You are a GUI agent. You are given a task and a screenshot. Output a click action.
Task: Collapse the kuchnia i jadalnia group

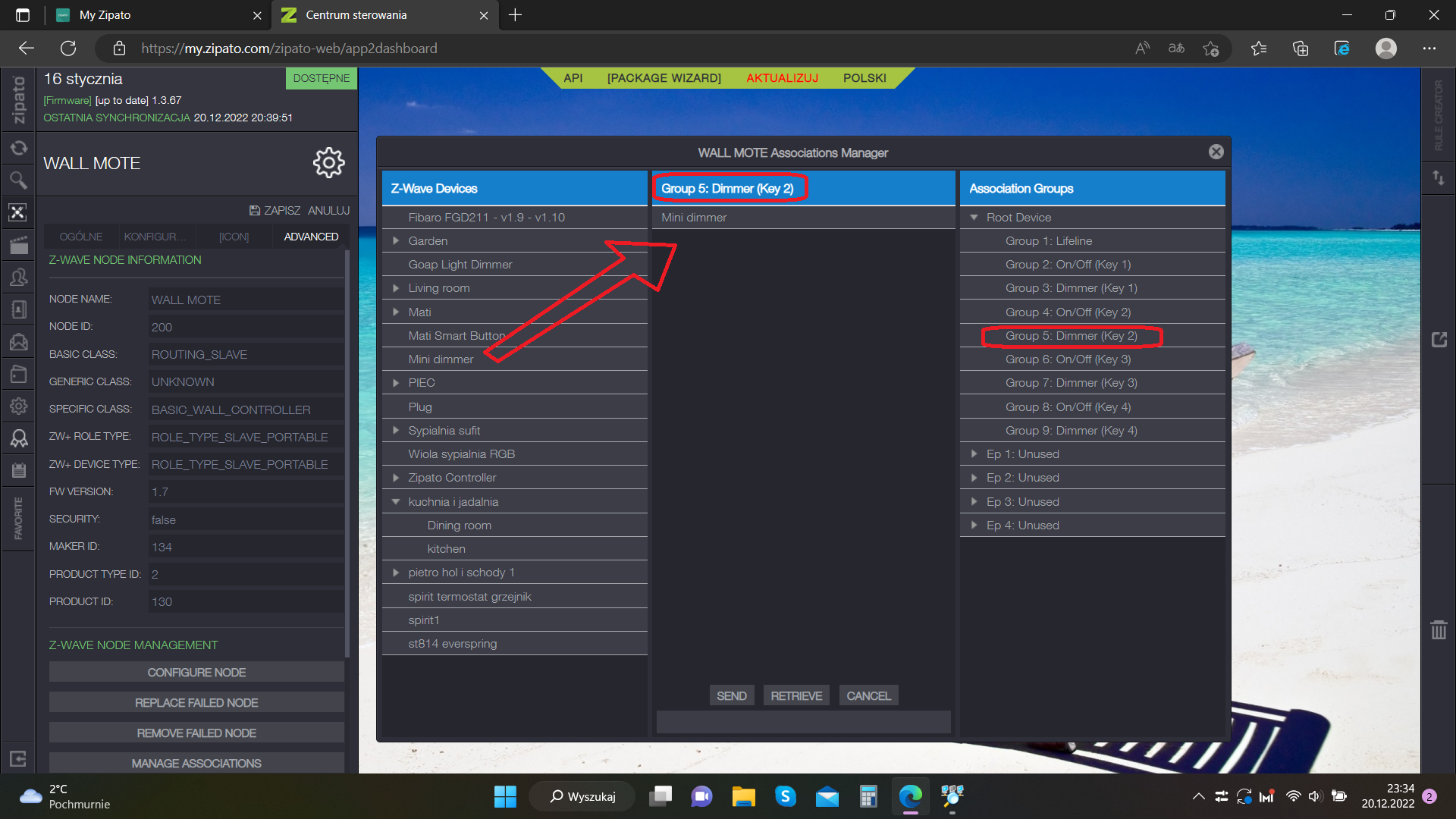point(396,502)
